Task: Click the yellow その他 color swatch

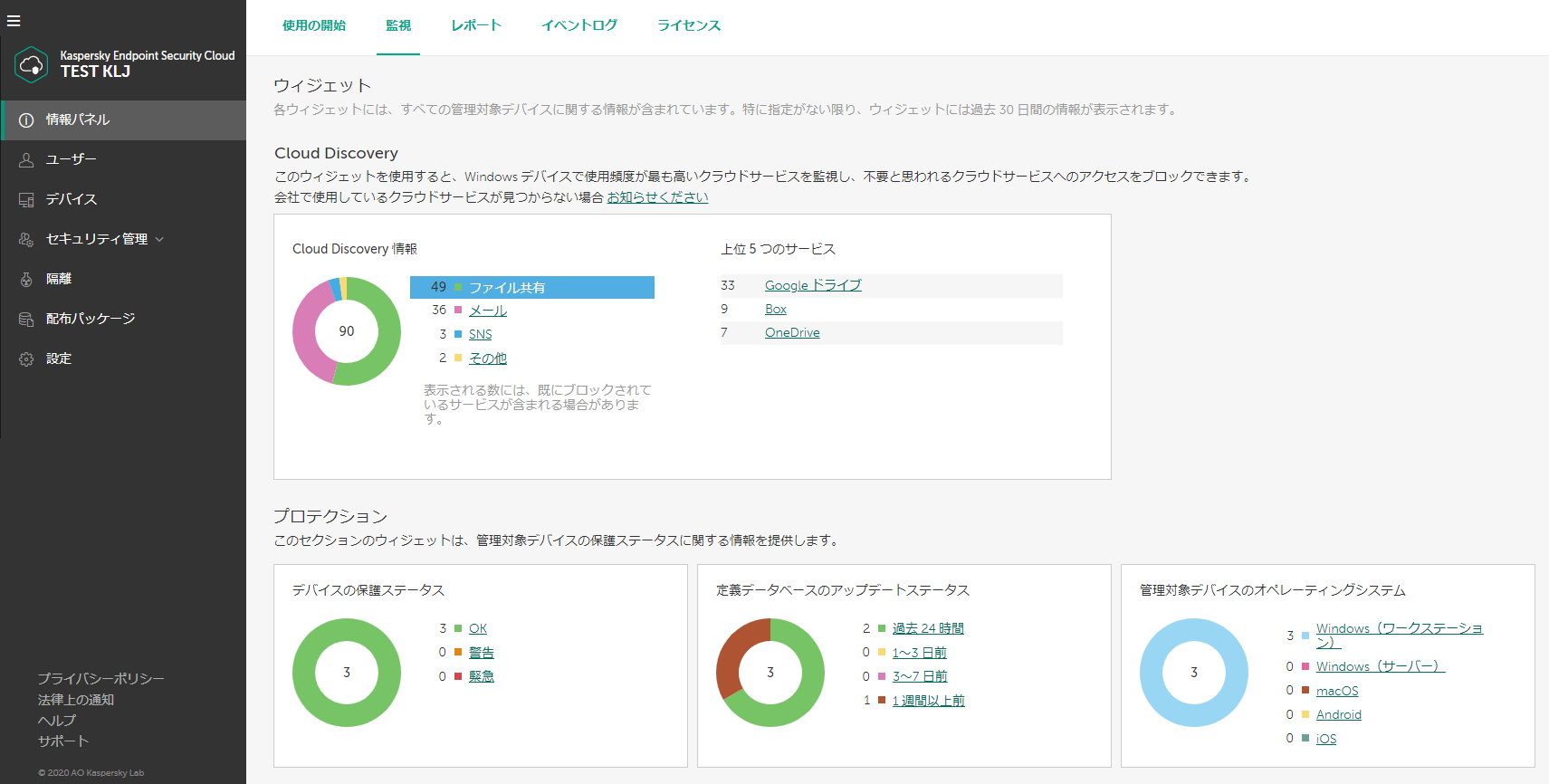Action: click(458, 358)
